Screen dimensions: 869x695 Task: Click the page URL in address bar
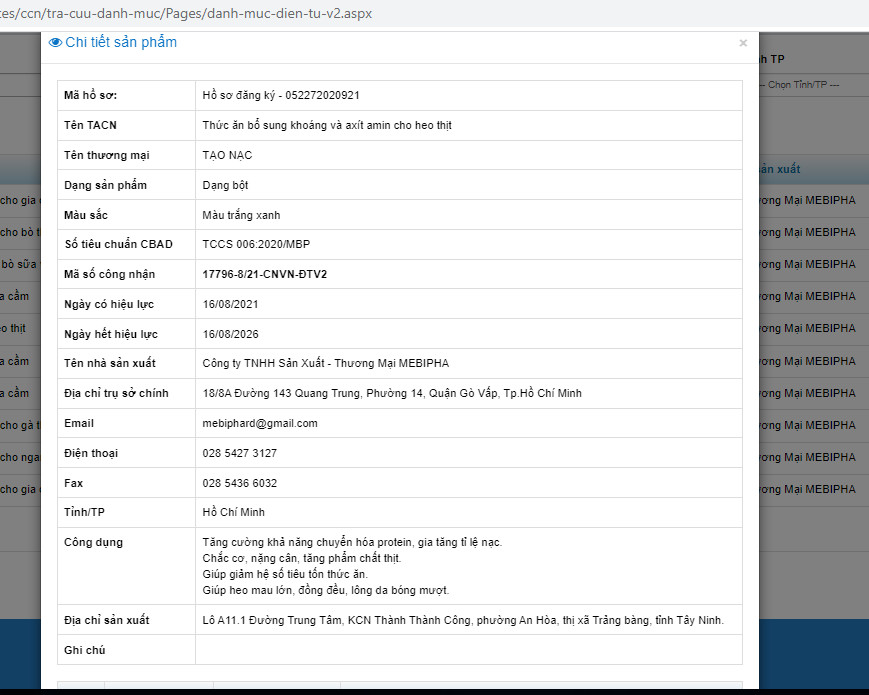185,13
